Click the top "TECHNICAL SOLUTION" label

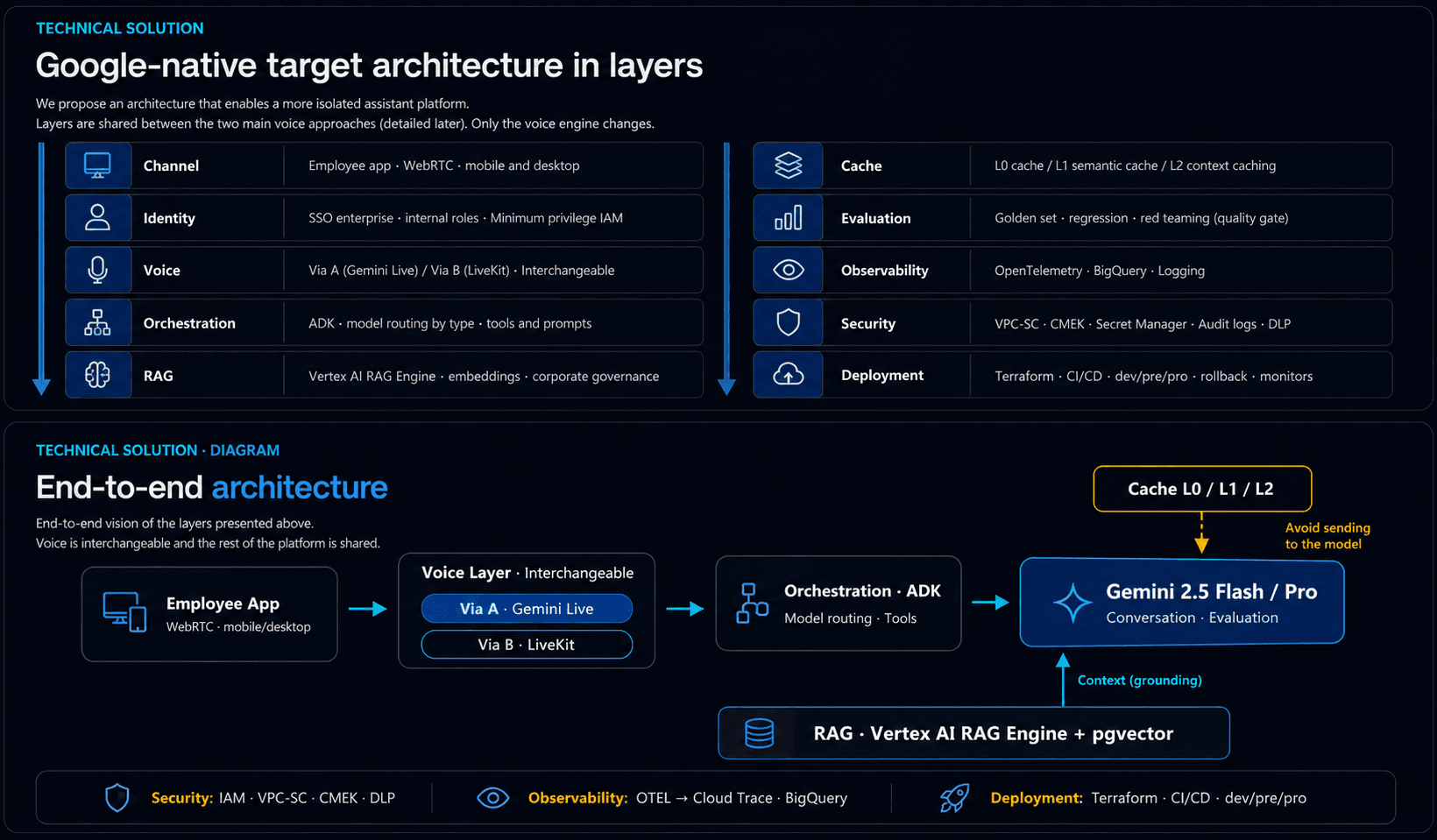click(120, 28)
